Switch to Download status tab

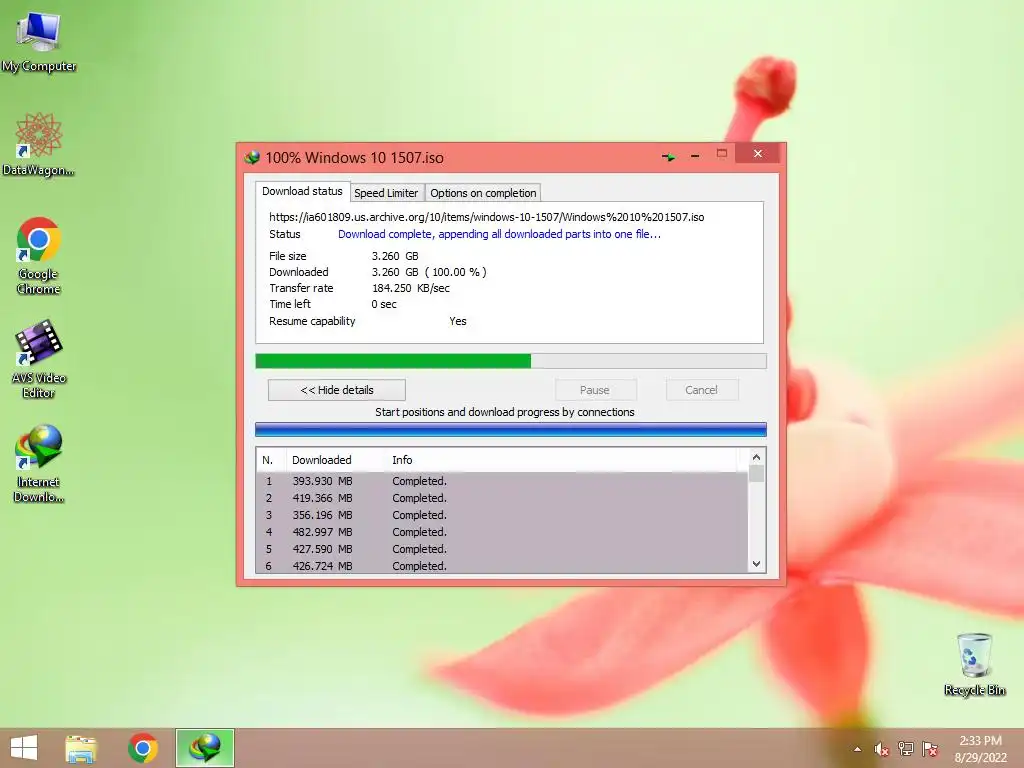[x=302, y=191]
